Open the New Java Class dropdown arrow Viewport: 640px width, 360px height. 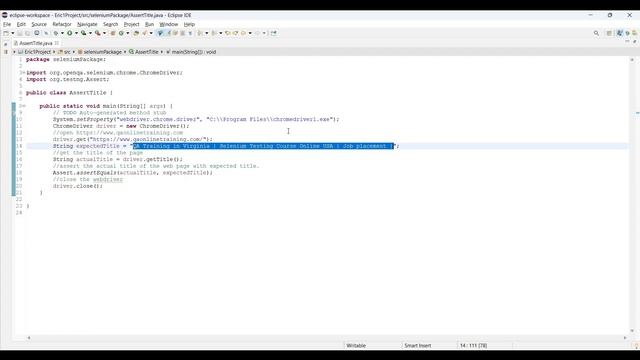(127, 33)
